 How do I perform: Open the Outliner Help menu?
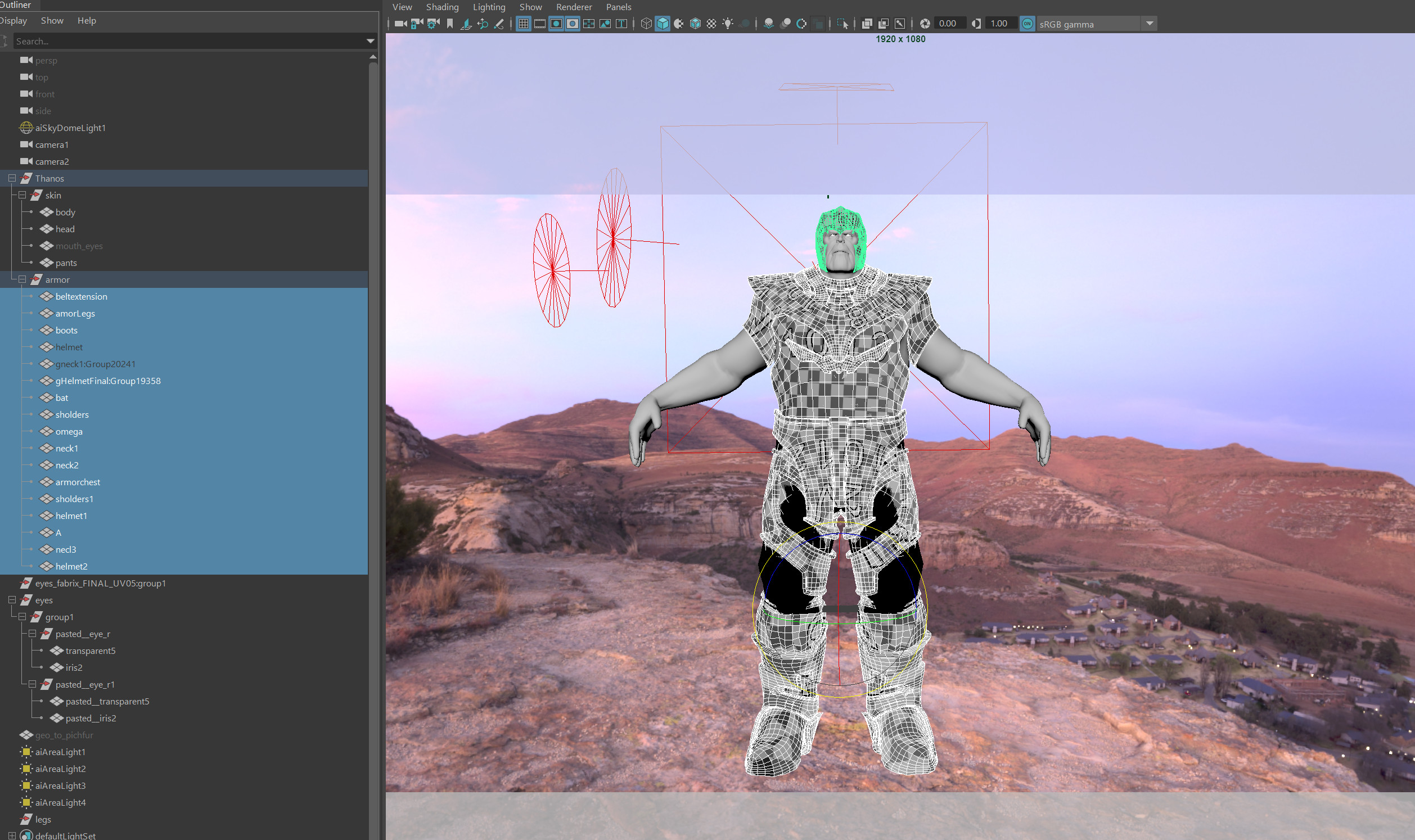click(x=87, y=20)
